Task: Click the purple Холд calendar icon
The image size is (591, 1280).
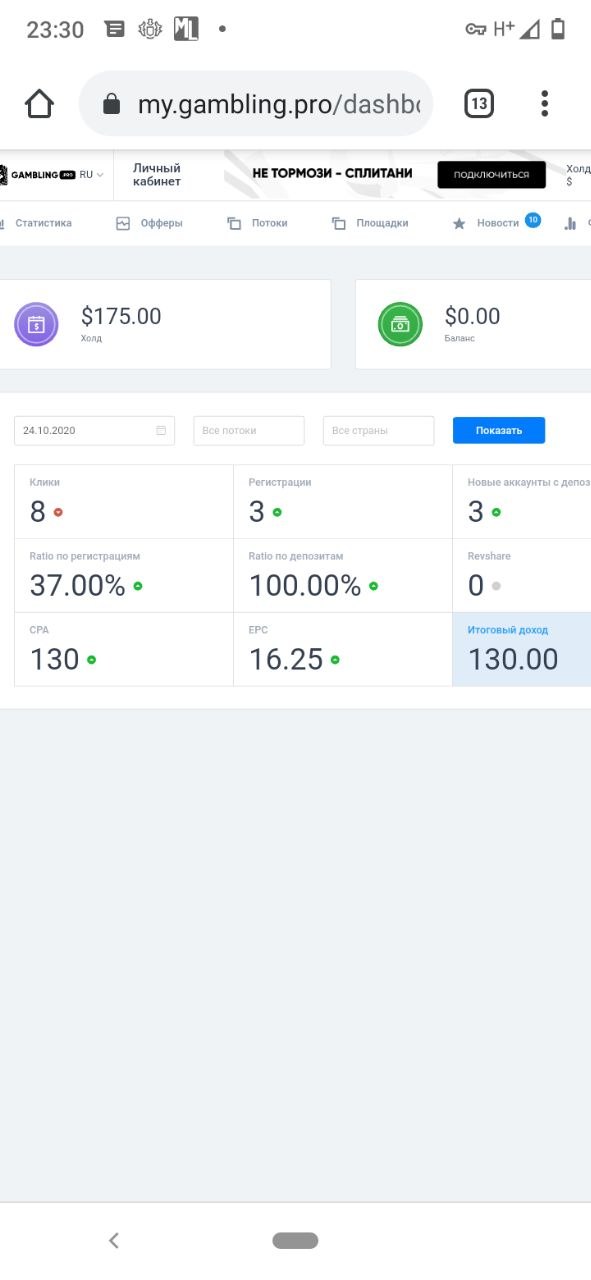Action: [36, 324]
